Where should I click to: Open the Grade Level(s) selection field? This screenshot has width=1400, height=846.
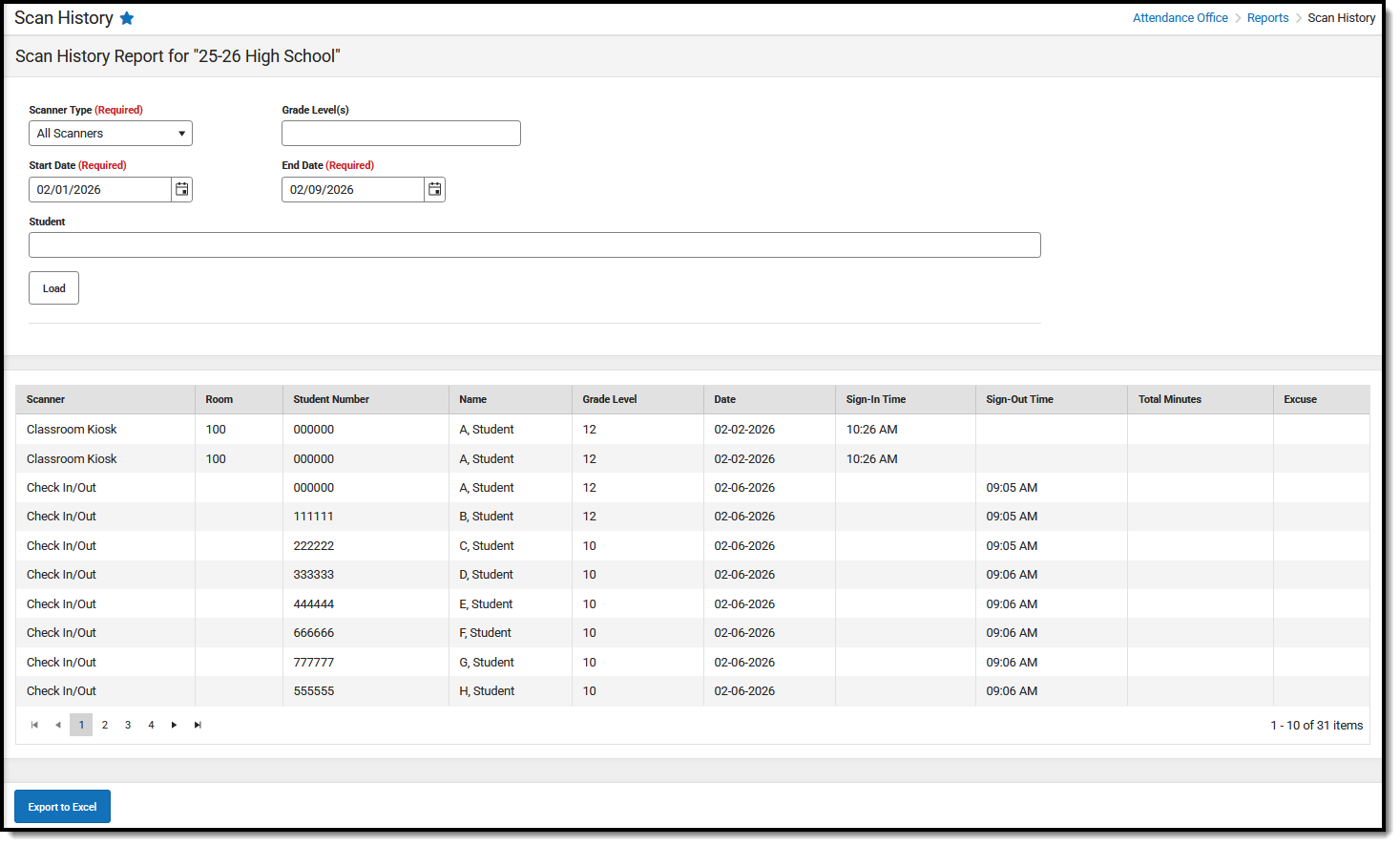coord(401,133)
